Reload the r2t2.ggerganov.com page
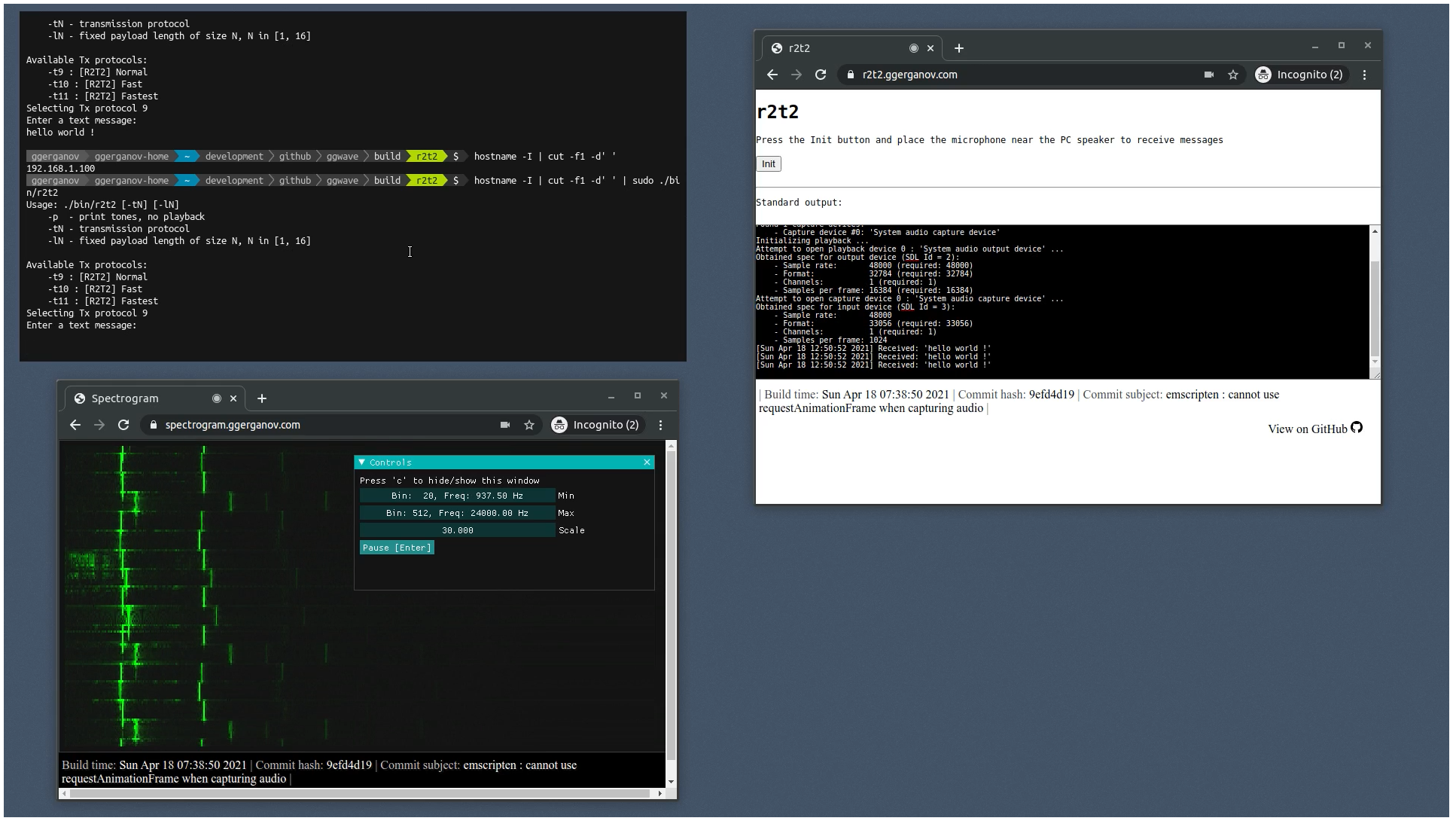The image size is (1456, 824). [x=821, y=75]
